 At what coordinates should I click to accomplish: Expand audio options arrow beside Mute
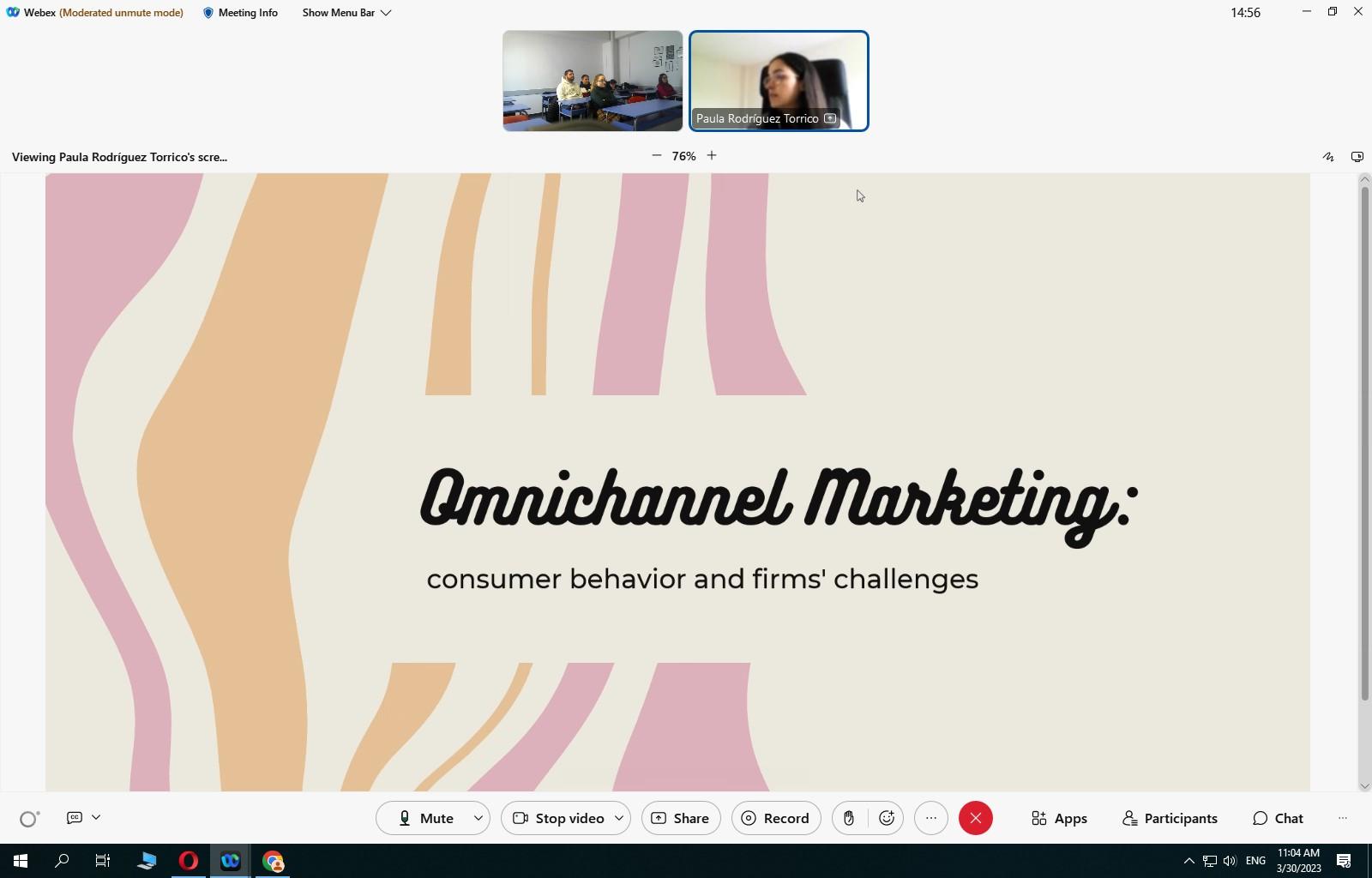478,818
